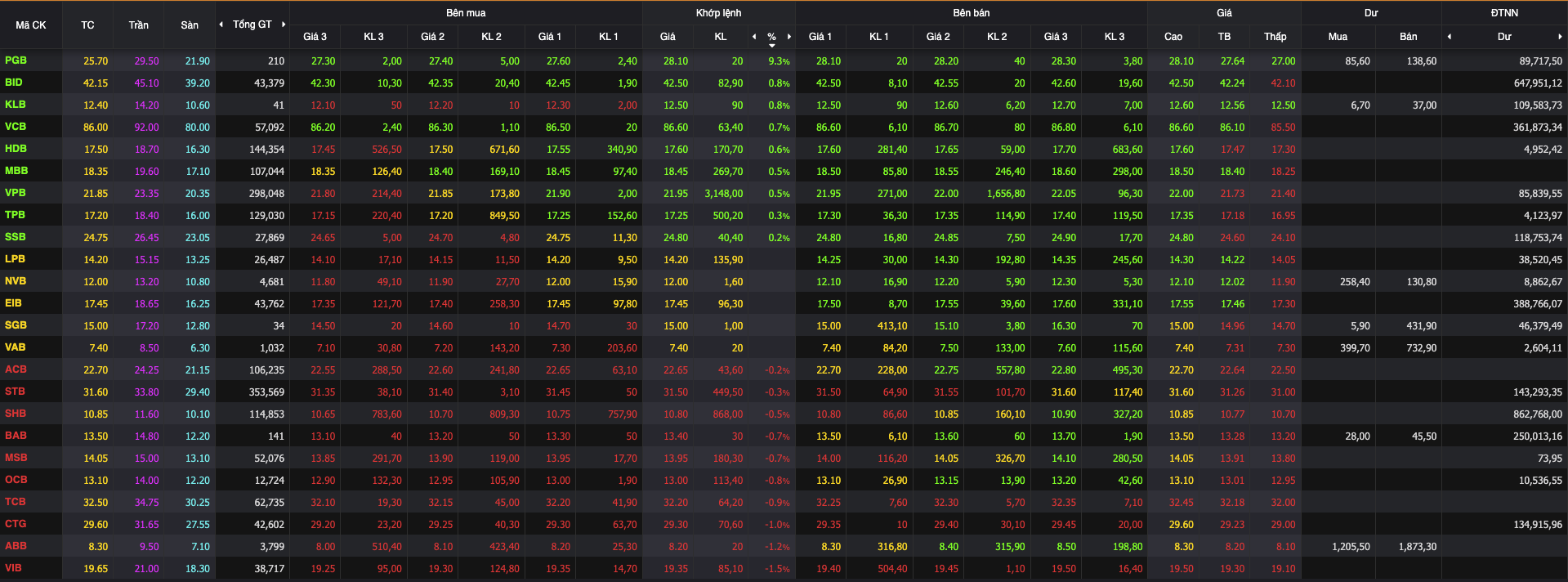Open the OCB stock symbol
Viewport: 1568px width, 582px height.
tap(16, 480)
